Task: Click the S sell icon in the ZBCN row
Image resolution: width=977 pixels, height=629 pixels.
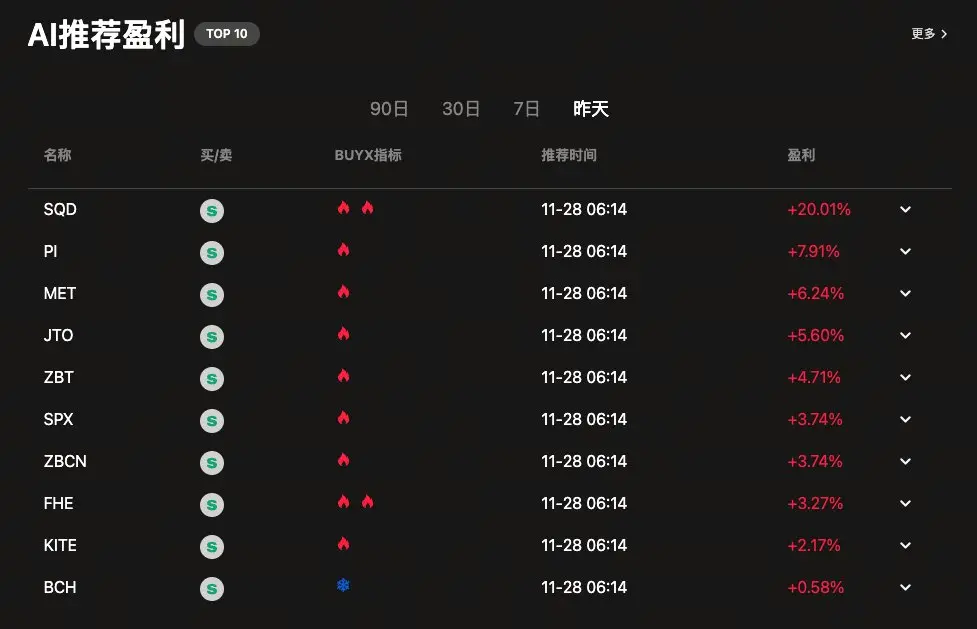Action: pyautogui.click(x=211, y=462)
